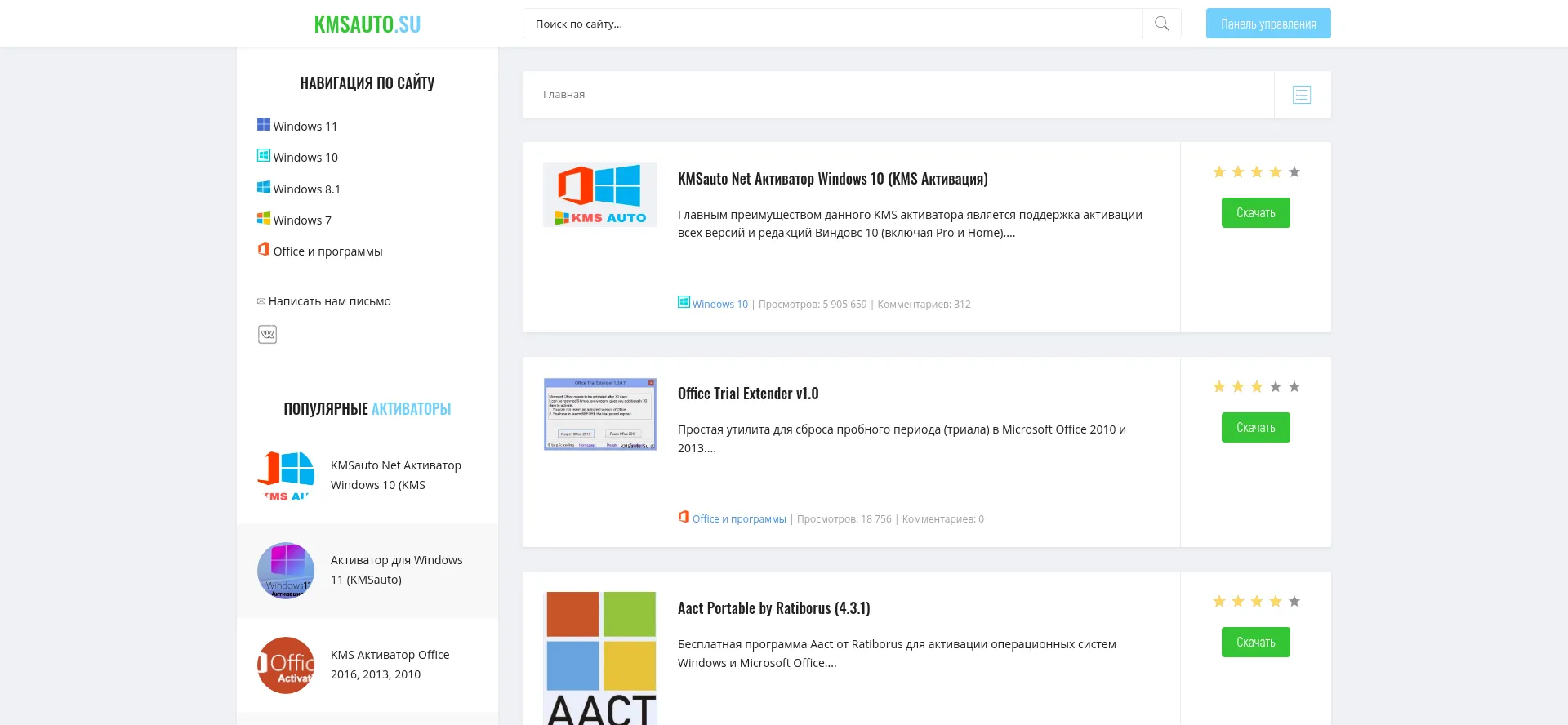Navigate to Office и программы section
This screenshot has height=725, width=1568.
(327, 251)
